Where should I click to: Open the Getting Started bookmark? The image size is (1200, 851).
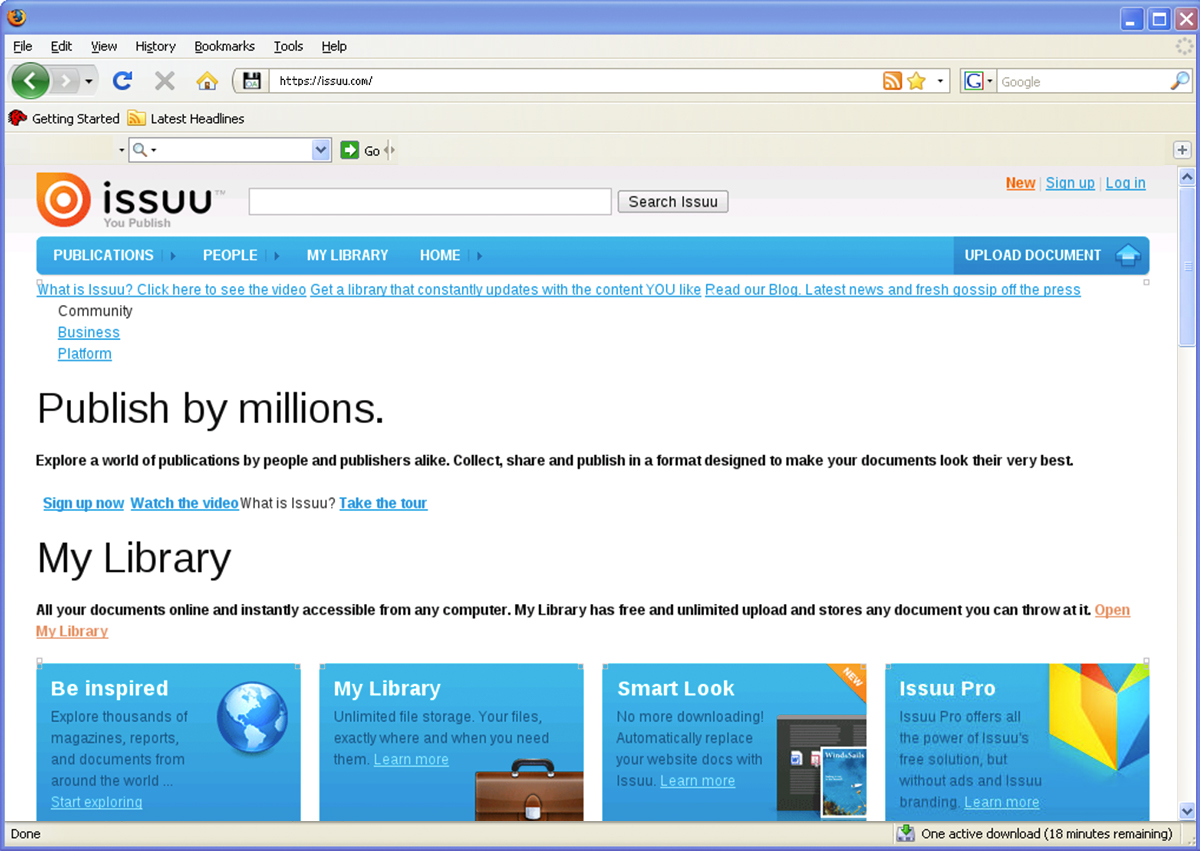pos(64,118)
